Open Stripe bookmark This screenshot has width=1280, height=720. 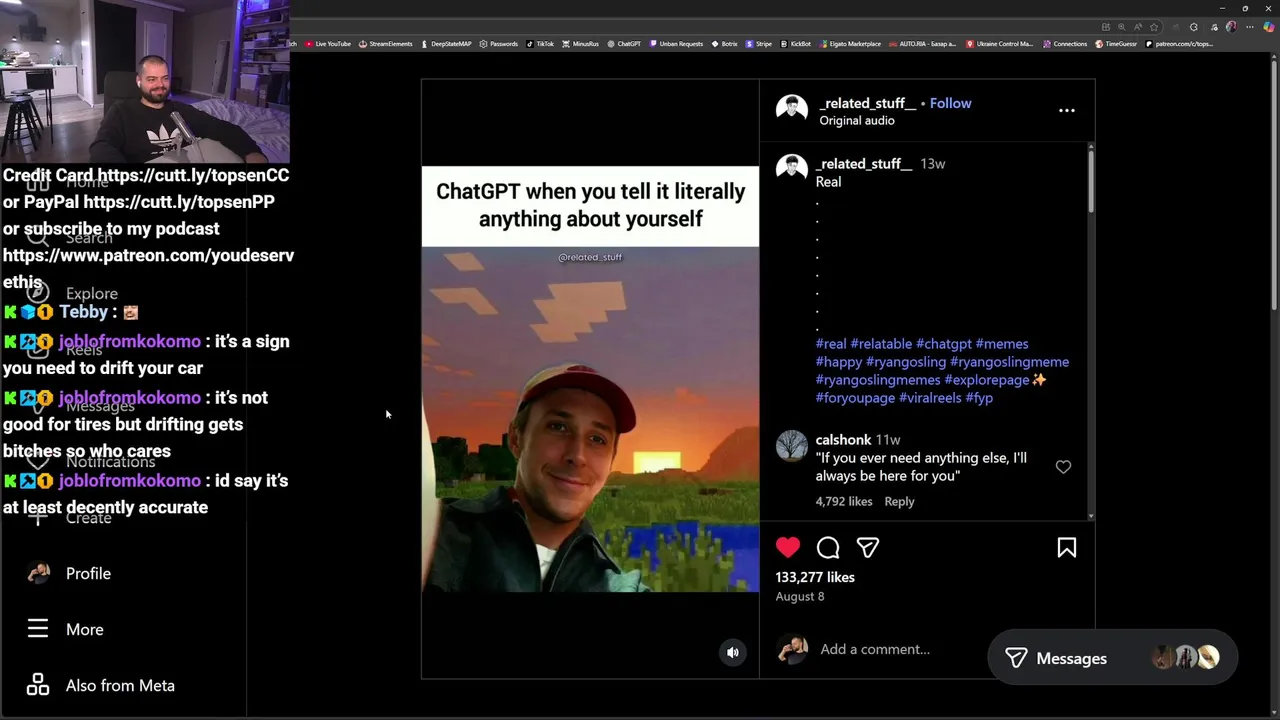(x=759, y=44)
